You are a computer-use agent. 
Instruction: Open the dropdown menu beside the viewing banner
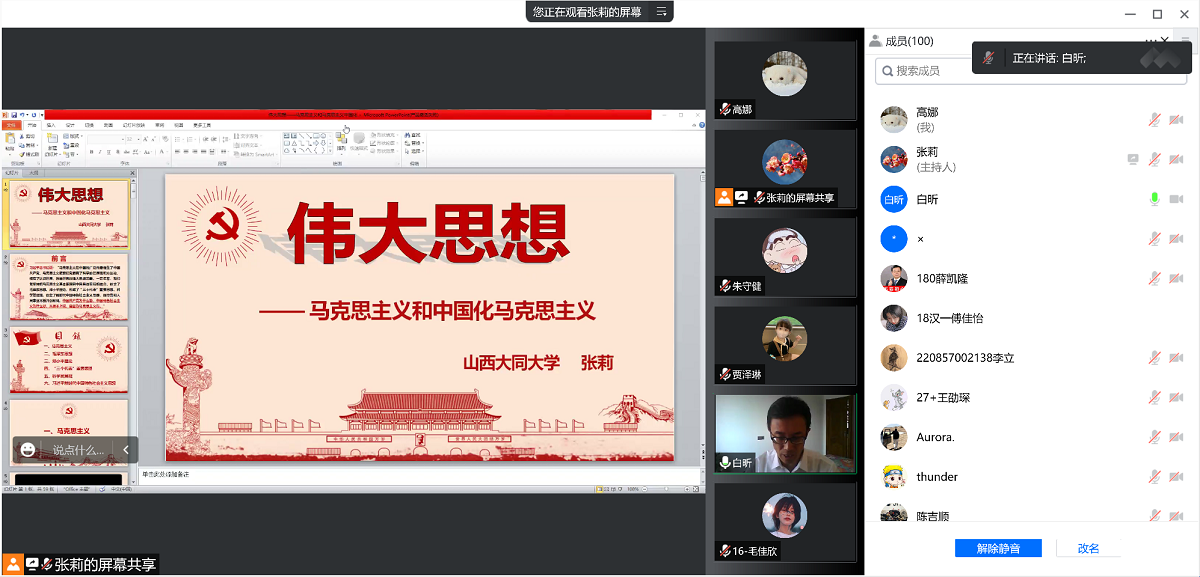click(660, 12)
